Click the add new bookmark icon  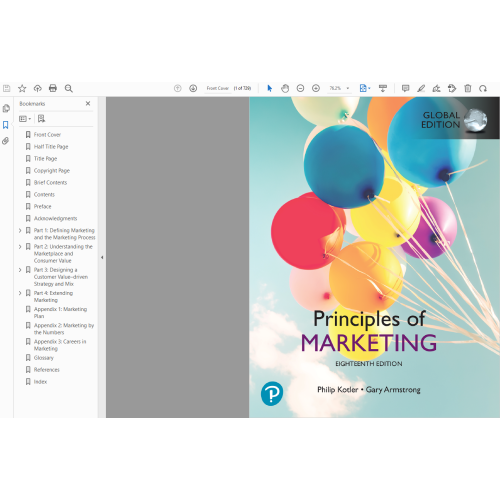[x=41, y=119]
